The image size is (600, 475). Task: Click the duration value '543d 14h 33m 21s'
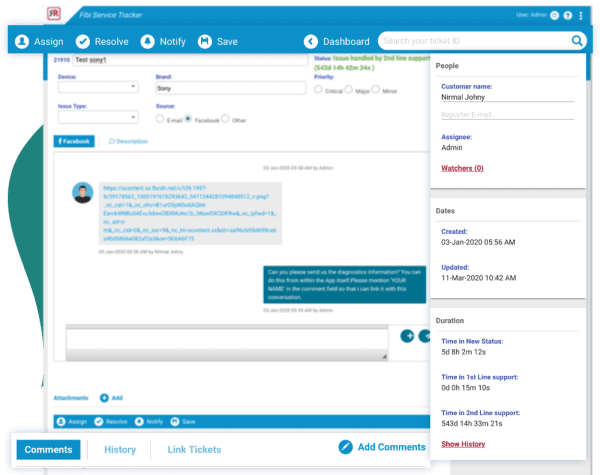472,423
